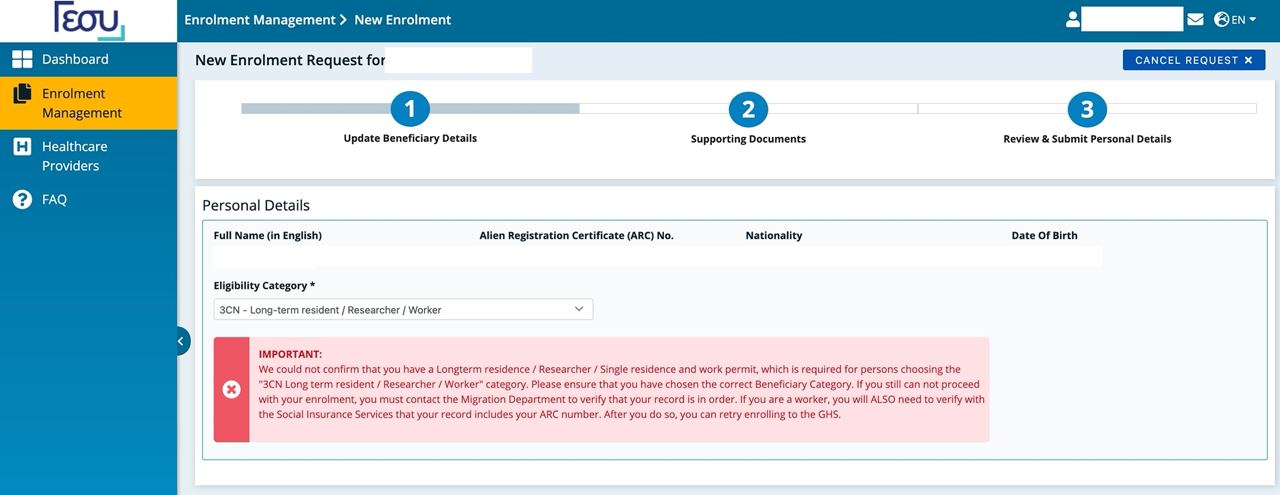The height and width of the screenshot is (495, 1280).
Task: Open the Eligibility Category dropdown
Action: (403, 310)
